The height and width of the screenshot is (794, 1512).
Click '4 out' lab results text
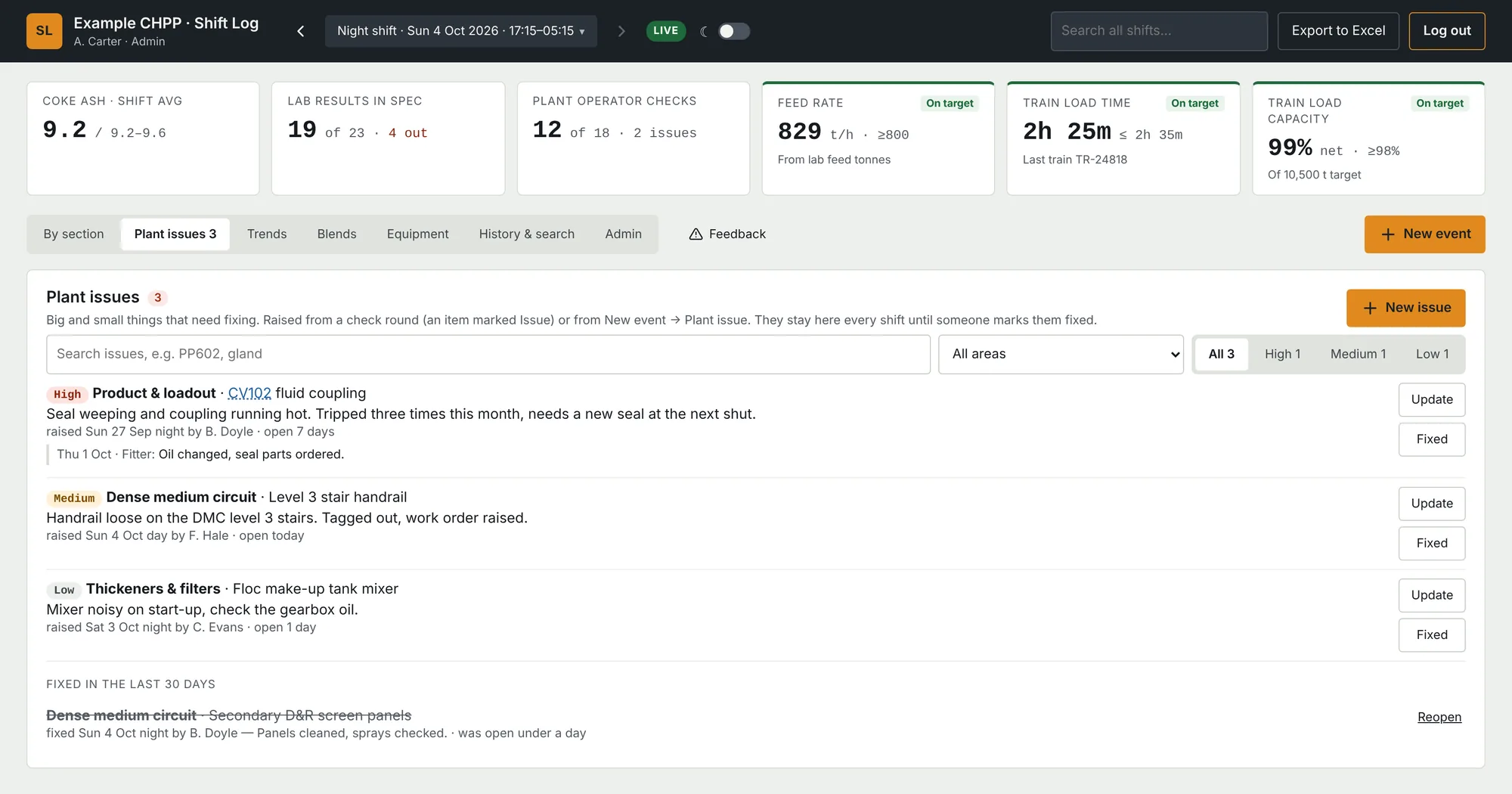coord(407,133)
